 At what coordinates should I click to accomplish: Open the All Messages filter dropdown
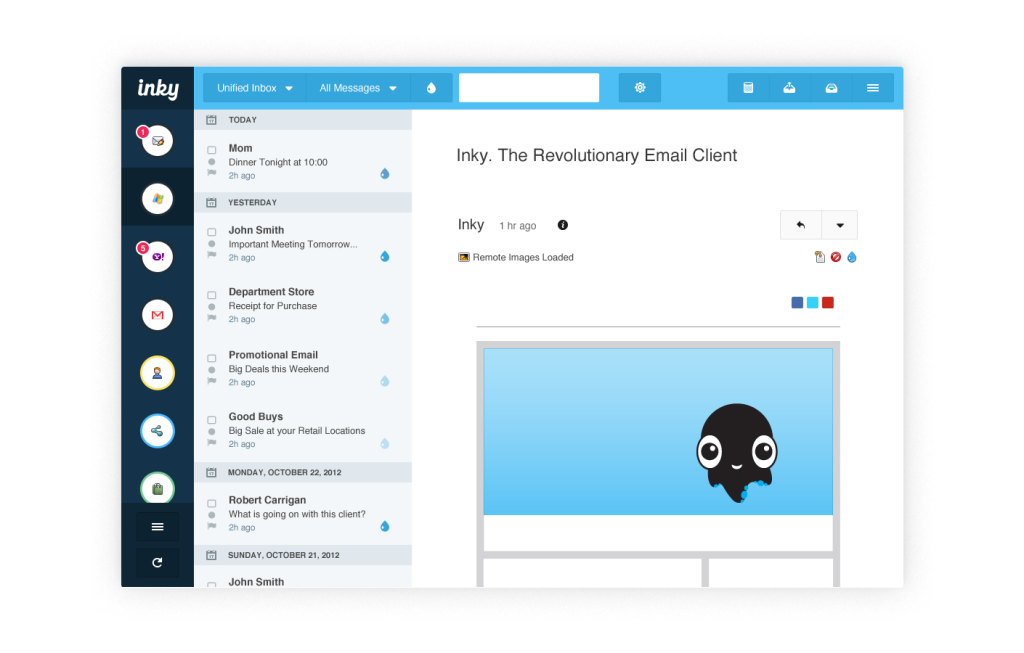(x=358, y=88)
